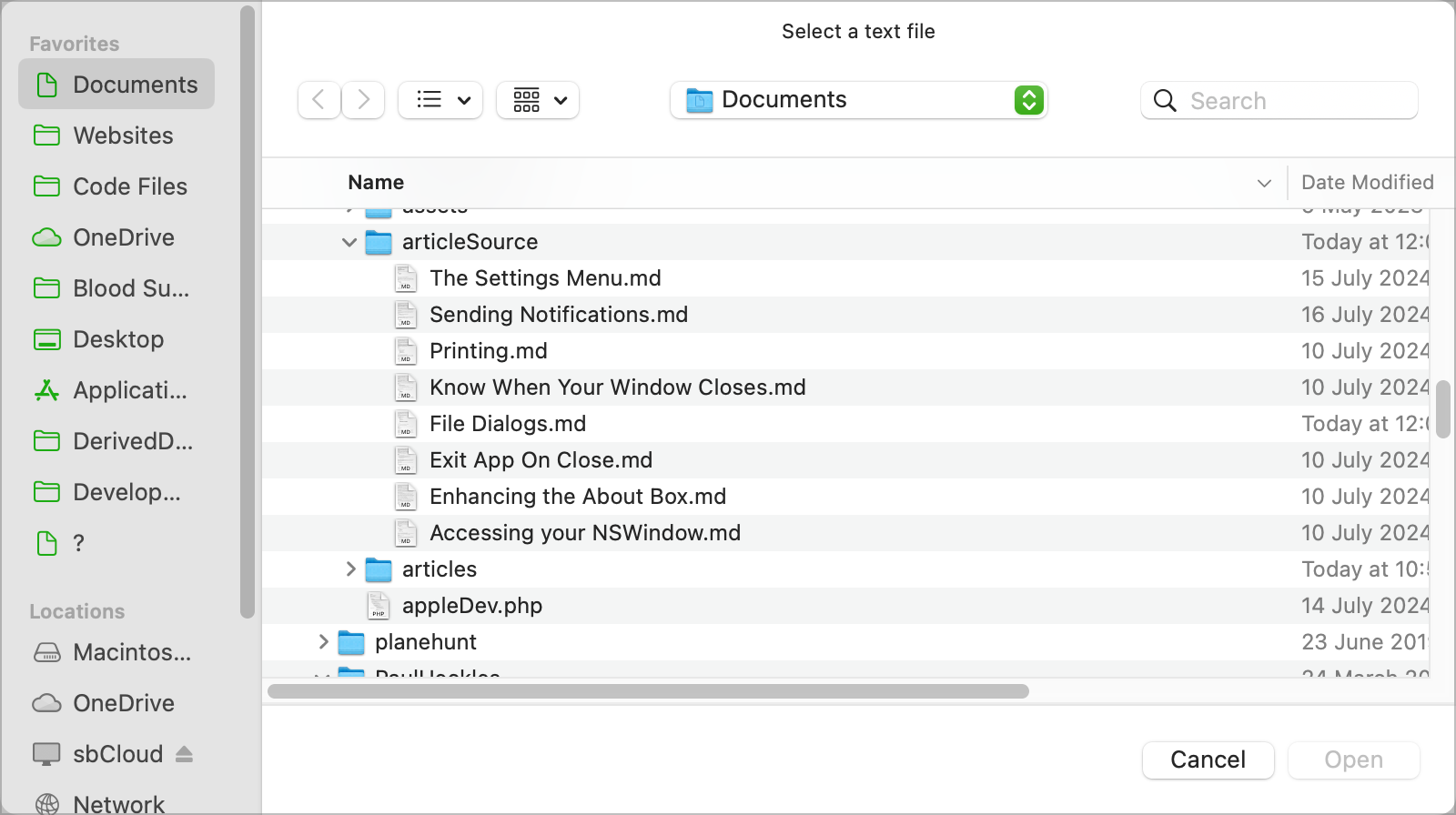Select Sending Notifications.md file icon
The image size is (1456, 815).
coord(406,315)
